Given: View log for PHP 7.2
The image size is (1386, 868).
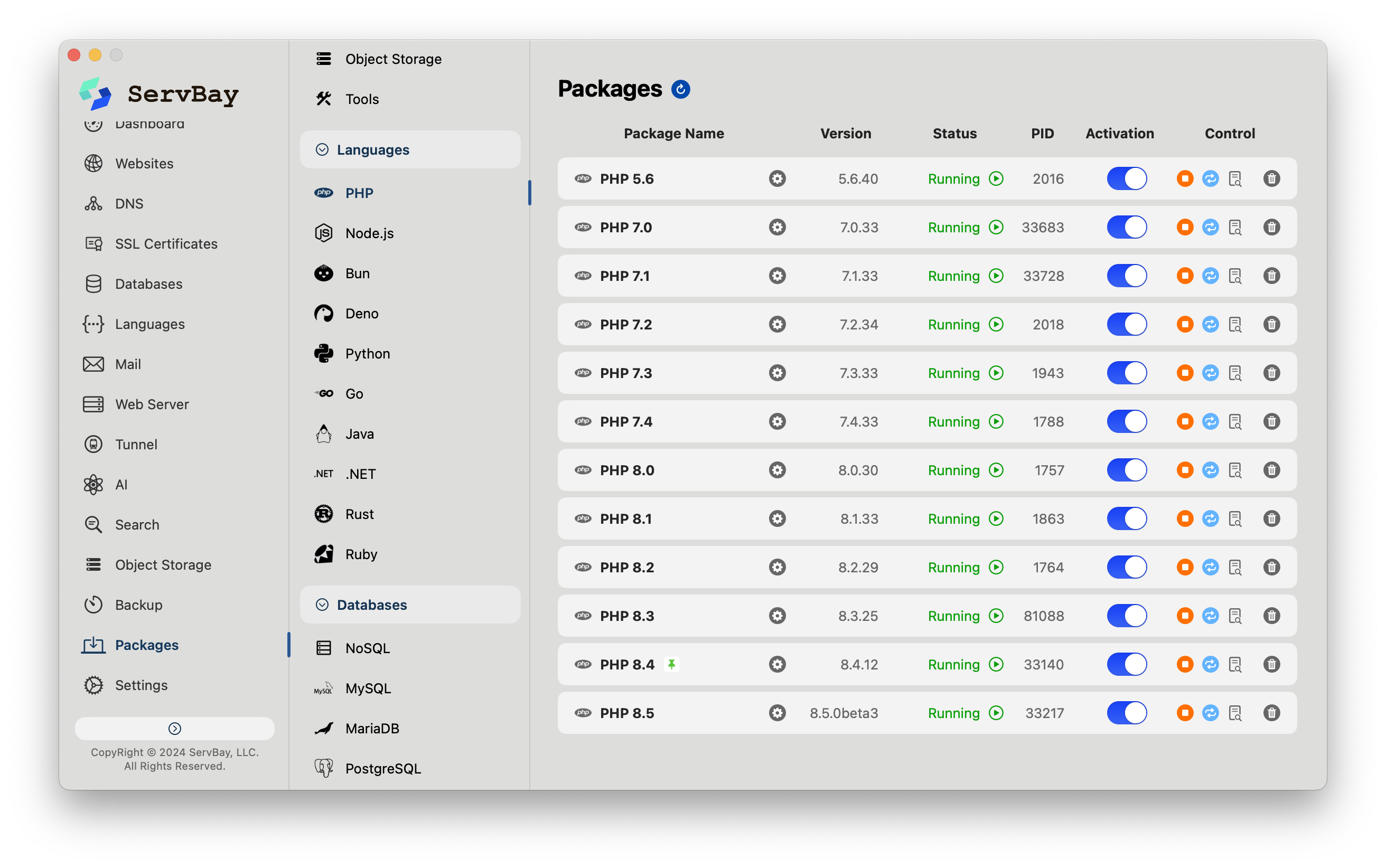Looking at the screenshot, I should pos(1235,324).
